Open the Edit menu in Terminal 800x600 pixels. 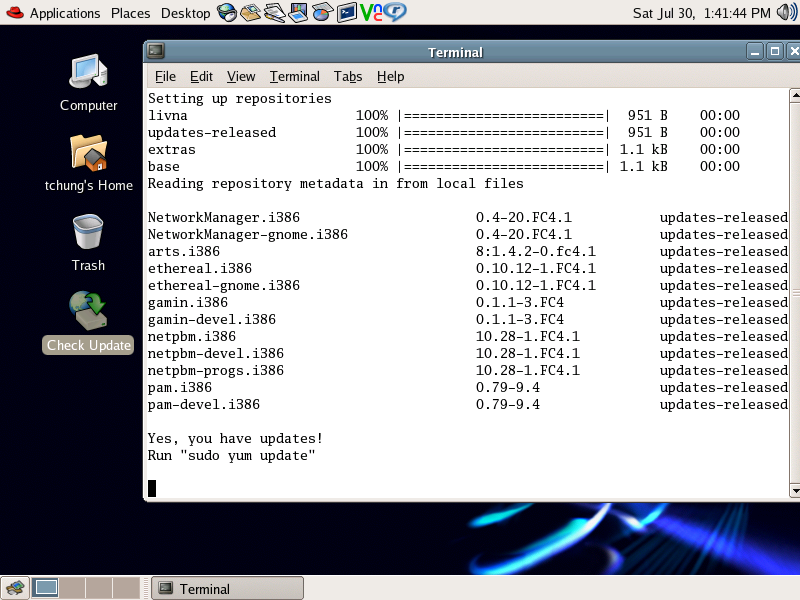pos(201,77)
